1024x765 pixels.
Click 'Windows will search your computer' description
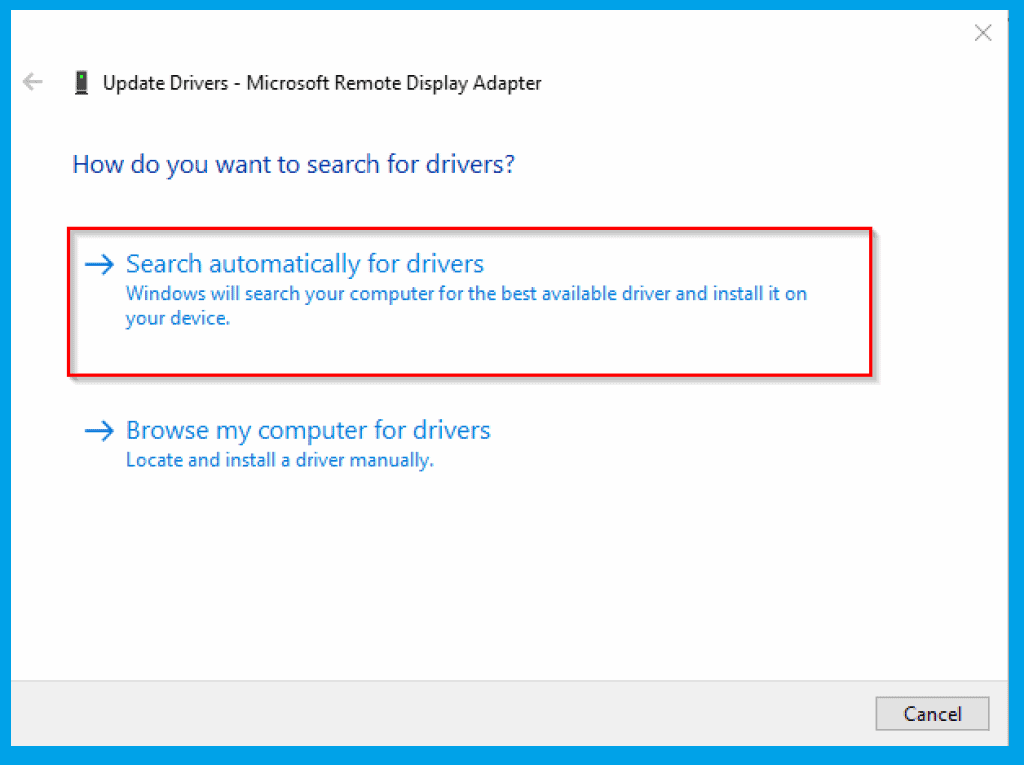pyautogui.click(x=466, y=306)
